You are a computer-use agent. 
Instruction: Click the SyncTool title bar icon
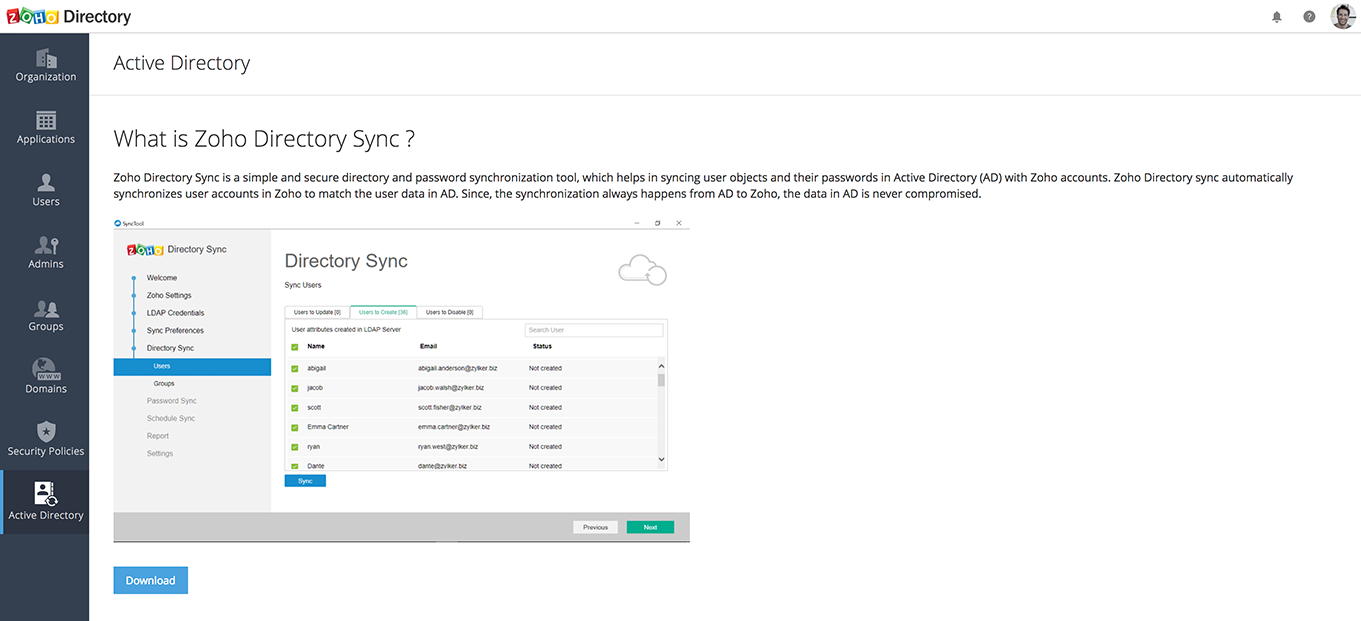[x=118, y=223]
